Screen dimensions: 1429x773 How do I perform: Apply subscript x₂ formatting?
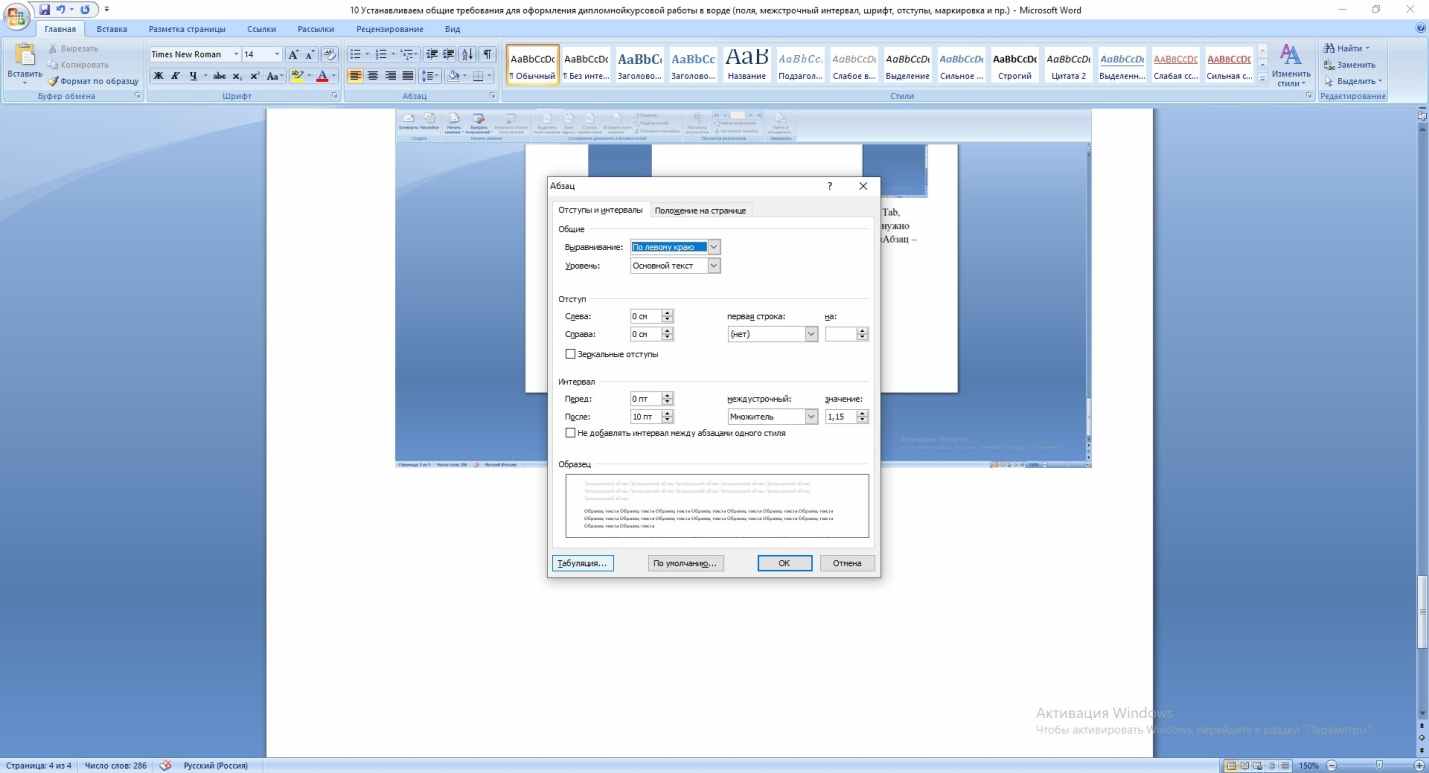click(x=237, y=76)
